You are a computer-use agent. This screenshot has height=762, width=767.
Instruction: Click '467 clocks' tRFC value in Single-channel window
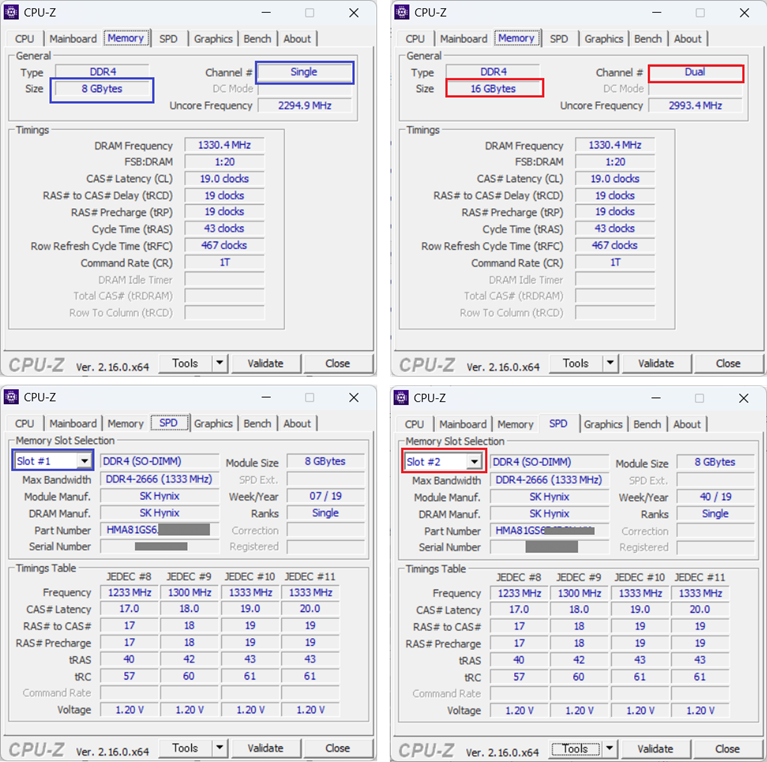(x=224, y=245)
